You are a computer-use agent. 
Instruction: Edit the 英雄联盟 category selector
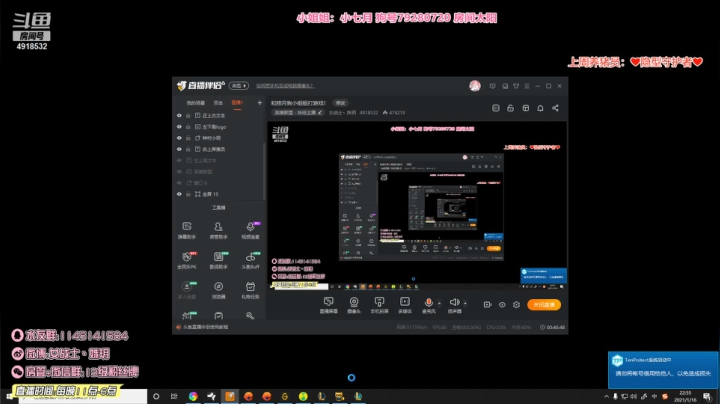coord(298,112)
